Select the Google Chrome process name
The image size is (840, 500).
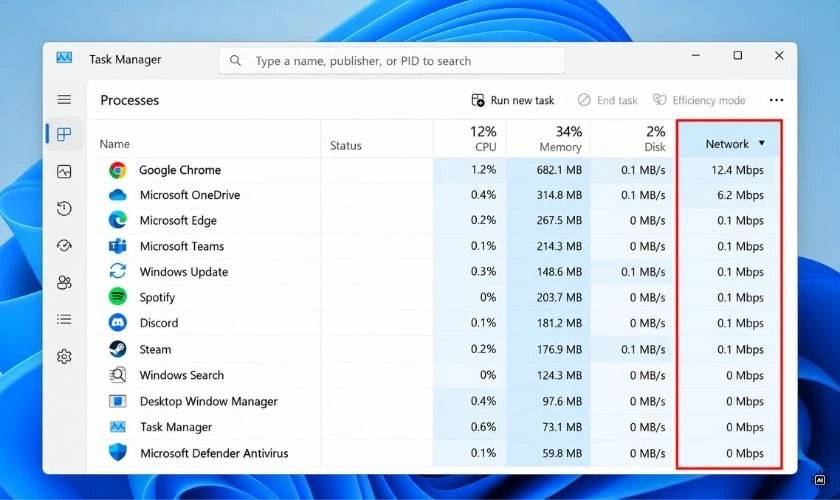tap(180, 170)
